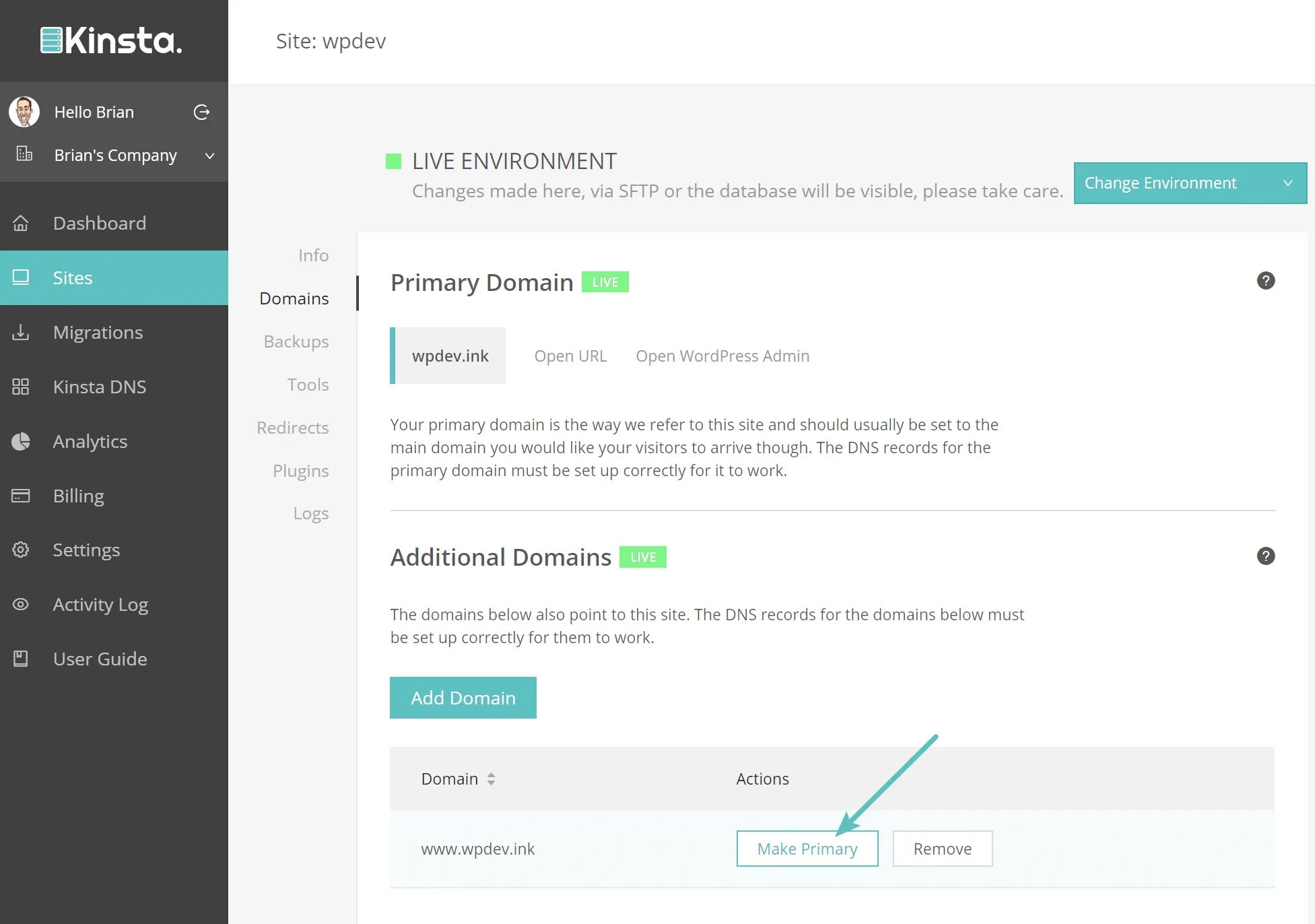
Task: Click the Open WordPress Admin link
Action: click(x=722, y=356)
